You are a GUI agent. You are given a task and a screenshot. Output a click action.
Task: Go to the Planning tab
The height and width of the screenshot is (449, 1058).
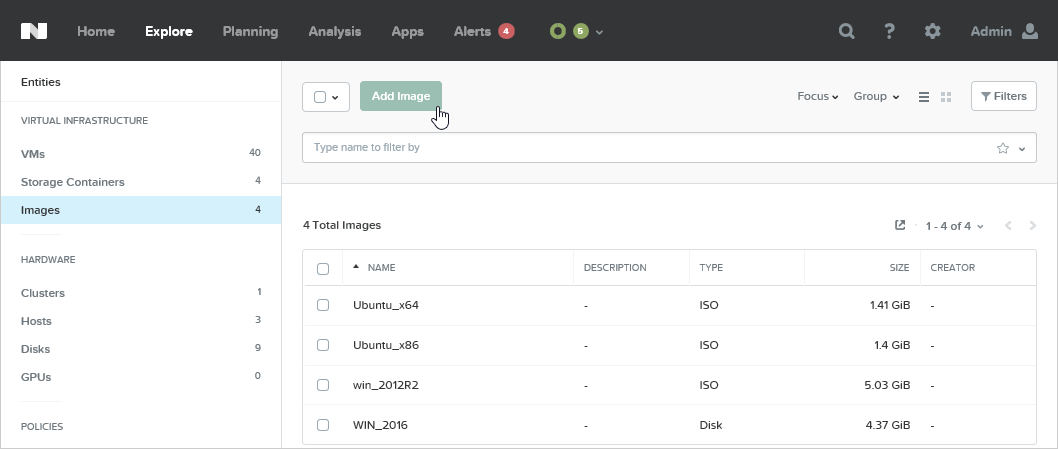click(x=250, y=31)
